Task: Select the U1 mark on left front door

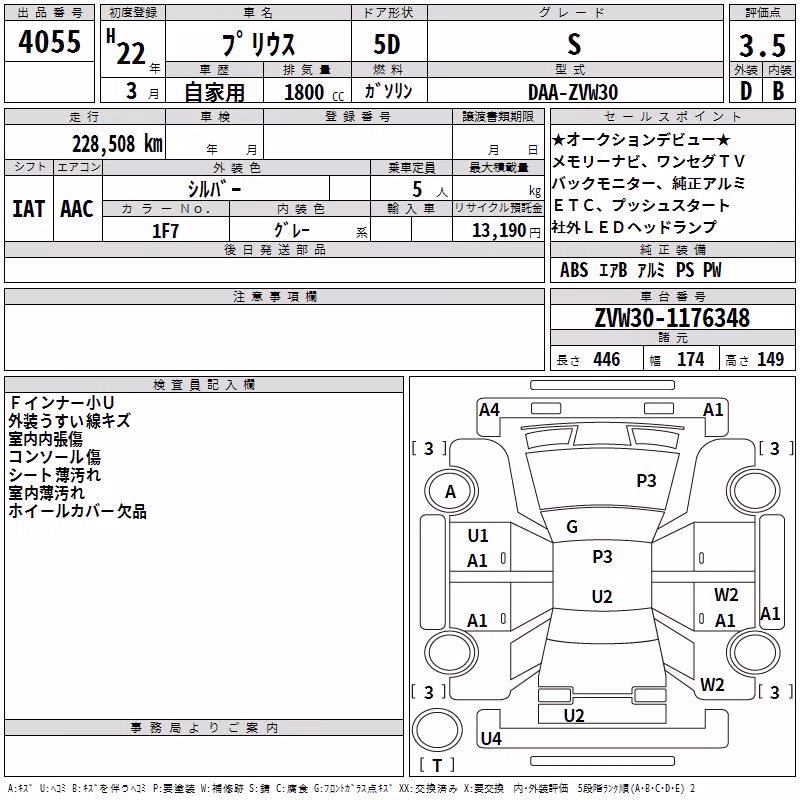Action: coord(478,536)
